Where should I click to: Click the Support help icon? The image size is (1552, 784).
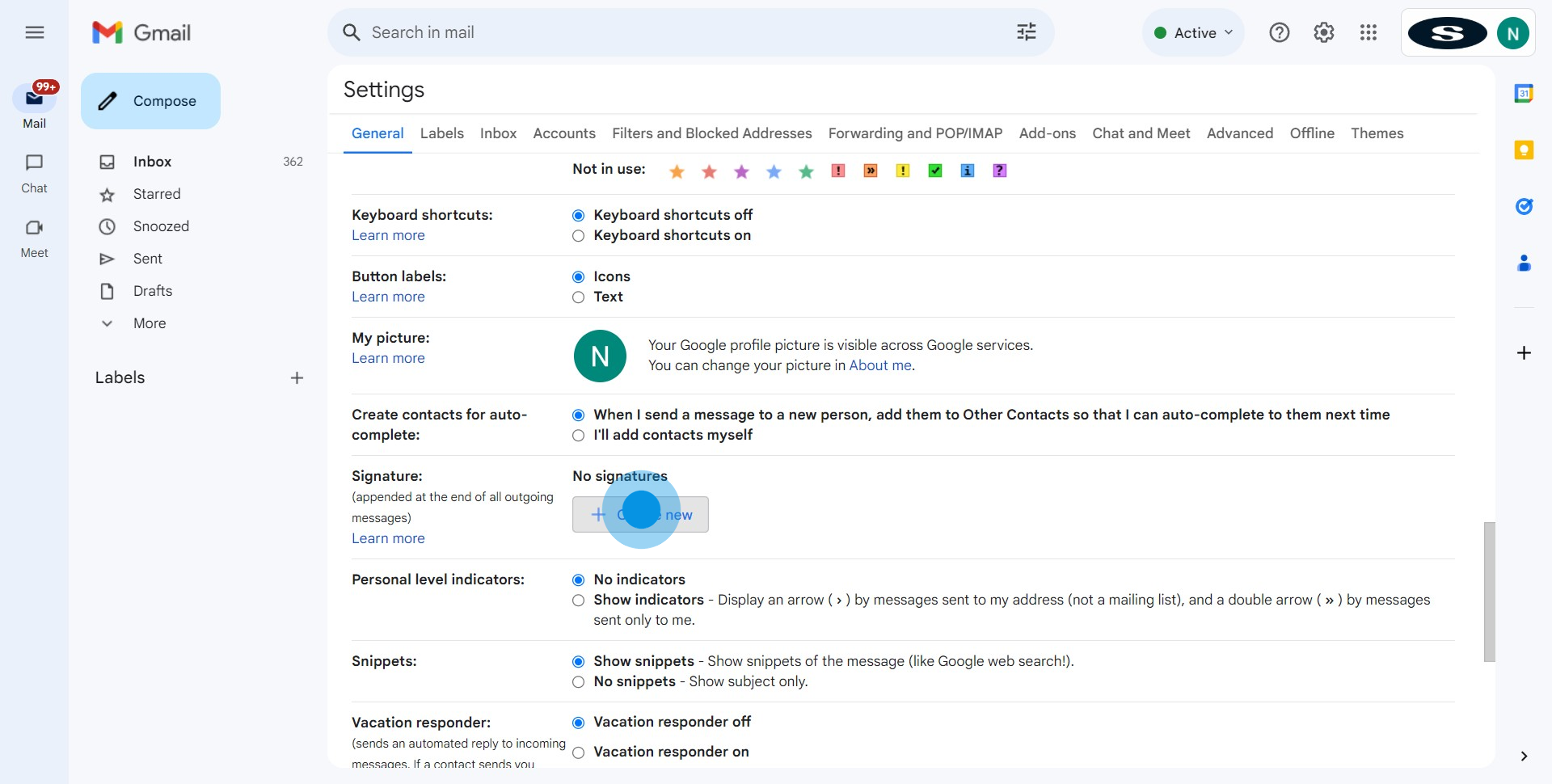coord(1279,32)
